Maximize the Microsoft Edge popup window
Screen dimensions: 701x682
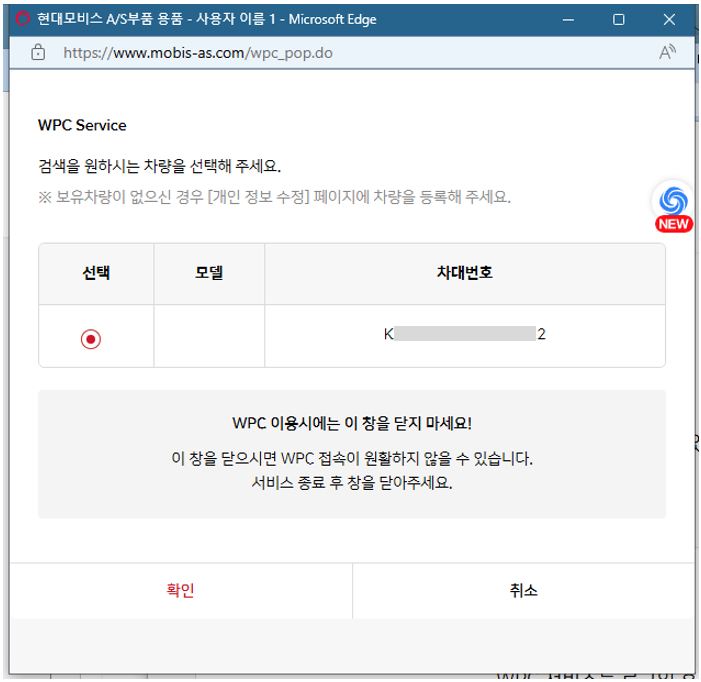click(619, 20)
